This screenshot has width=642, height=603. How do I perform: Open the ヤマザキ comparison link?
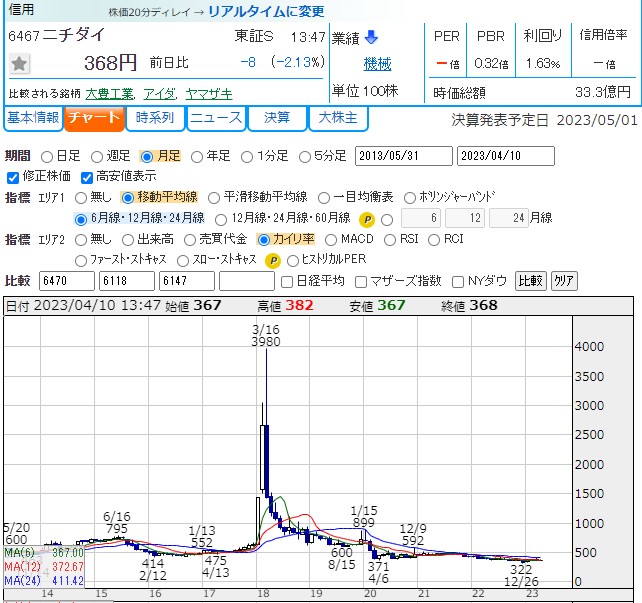tap(209, 94)
